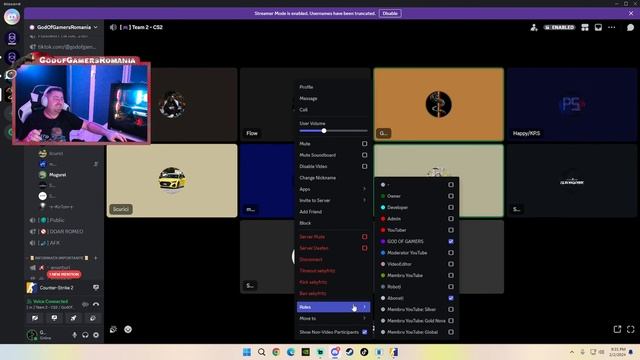640x360 pixels.
Task: Expand the Roles submenu
Action: click(333, 307)
